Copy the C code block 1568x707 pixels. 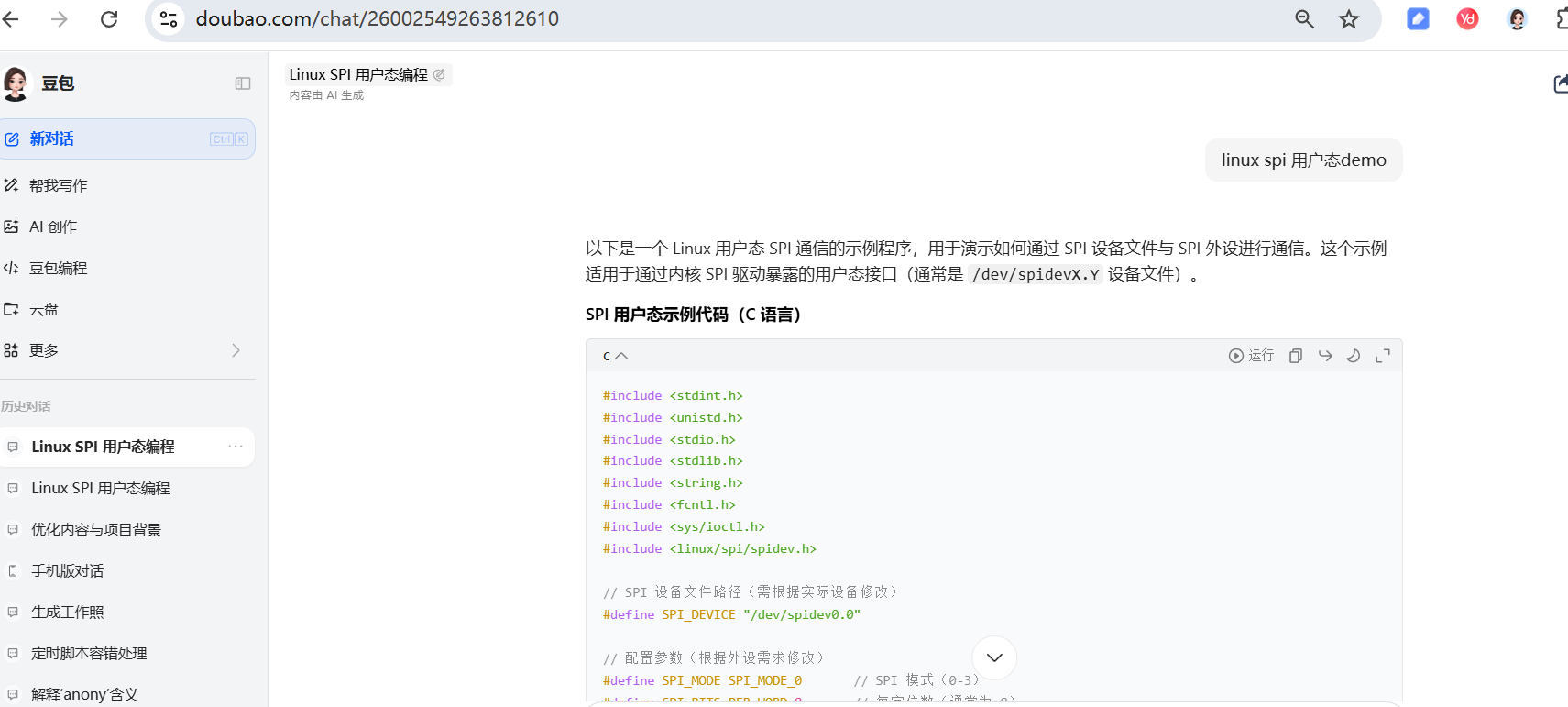click(x=1295, y=356)
